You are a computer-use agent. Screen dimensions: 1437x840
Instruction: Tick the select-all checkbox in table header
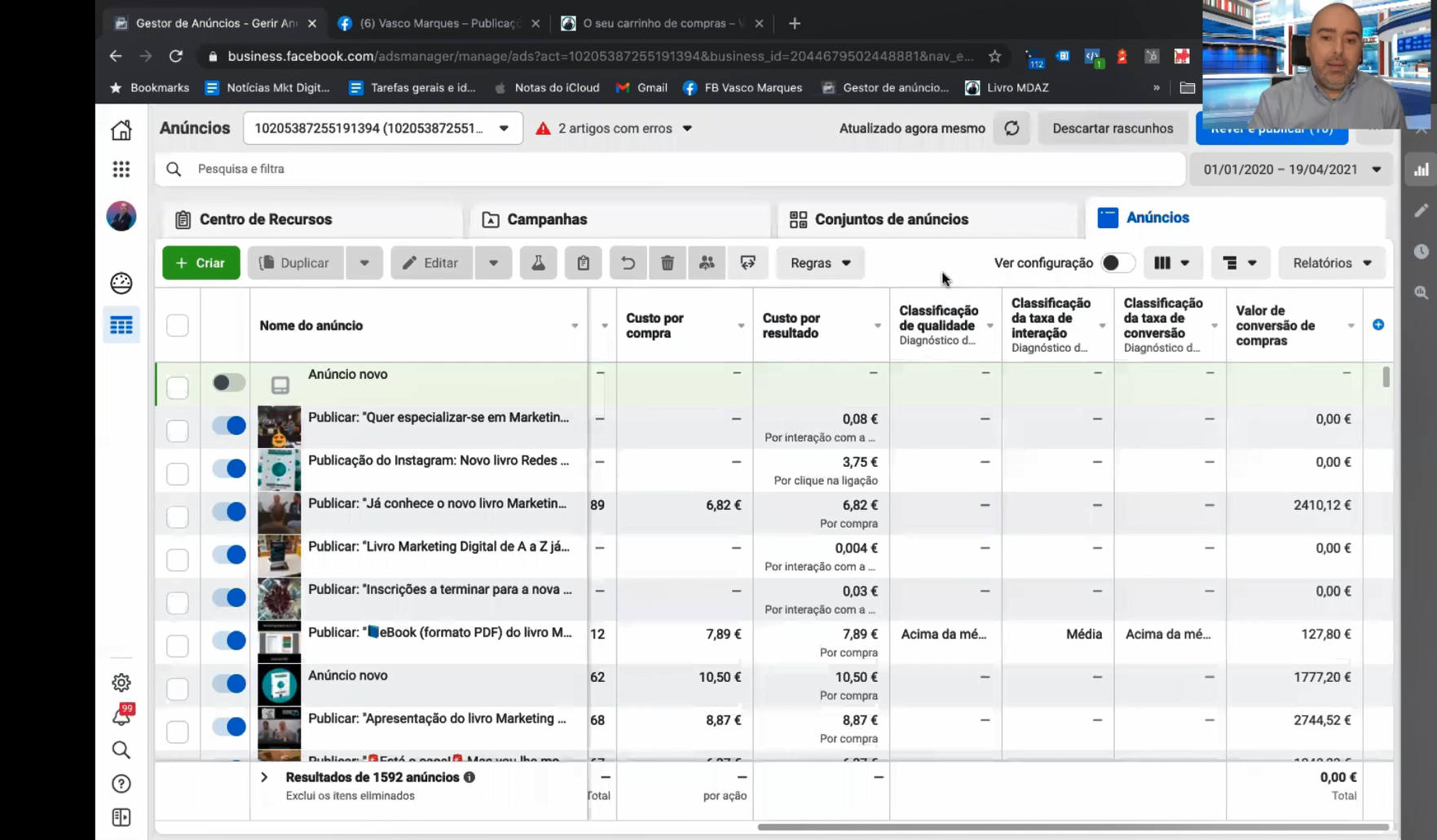(x=177, y=326)
